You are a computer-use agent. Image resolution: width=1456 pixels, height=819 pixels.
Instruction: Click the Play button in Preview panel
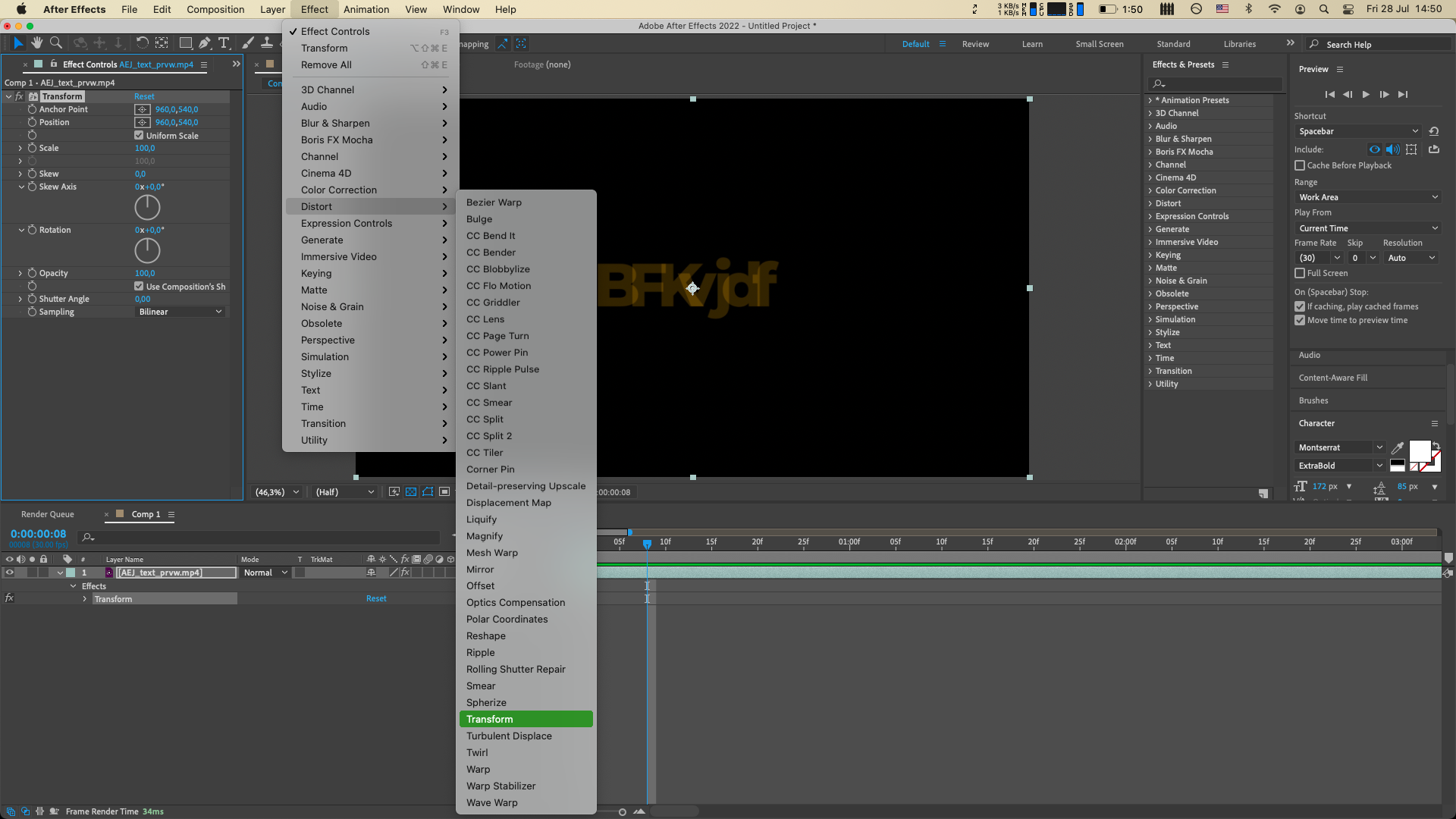point(1366,95)
